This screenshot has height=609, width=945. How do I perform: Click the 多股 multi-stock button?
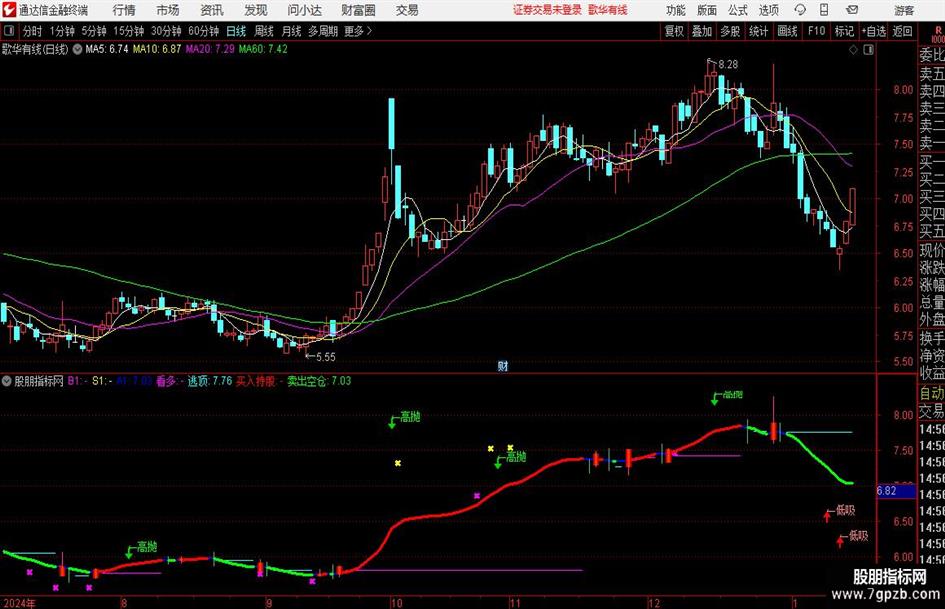730,31
